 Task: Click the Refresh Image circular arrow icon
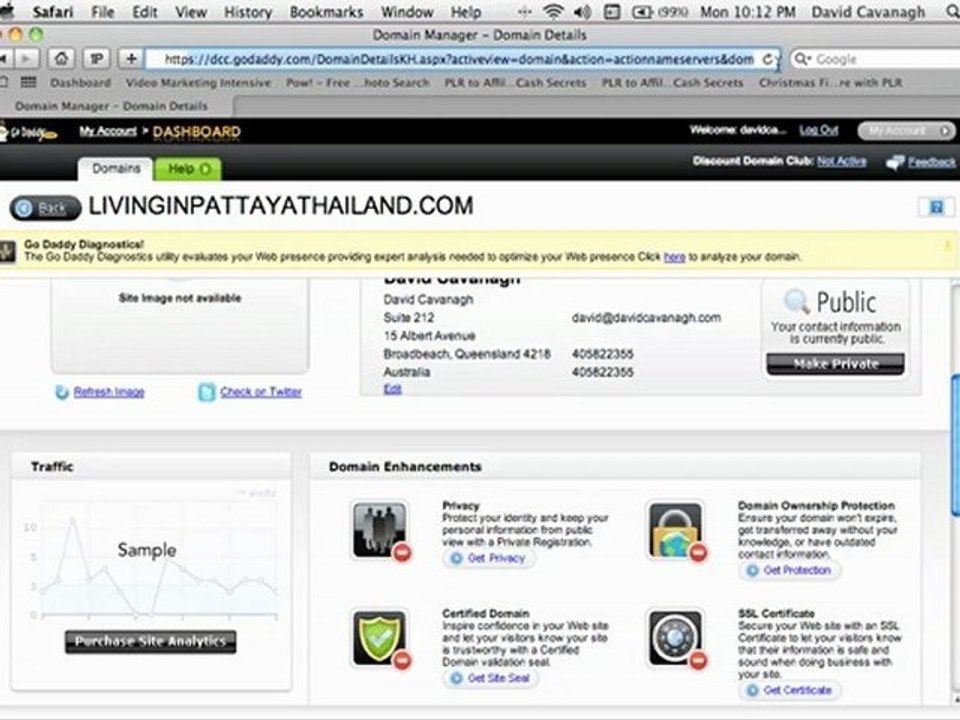(62, 392)
